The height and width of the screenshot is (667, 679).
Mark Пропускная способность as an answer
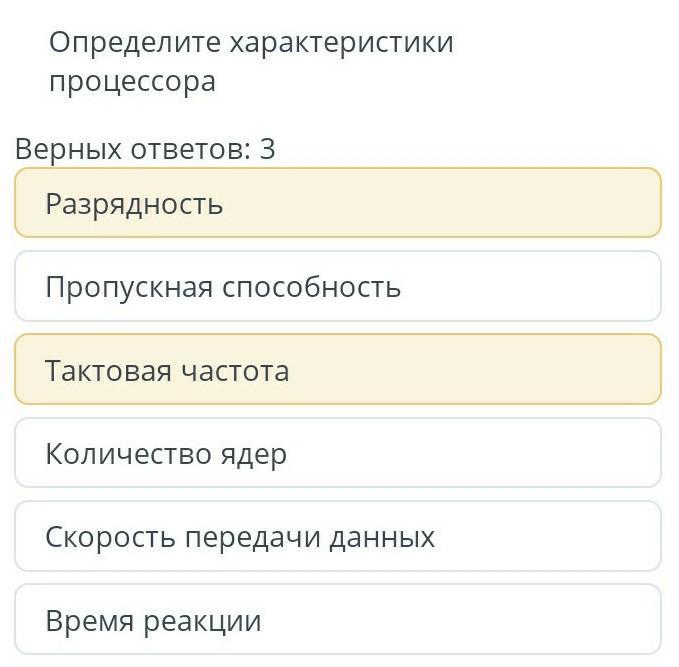point(338,287)
